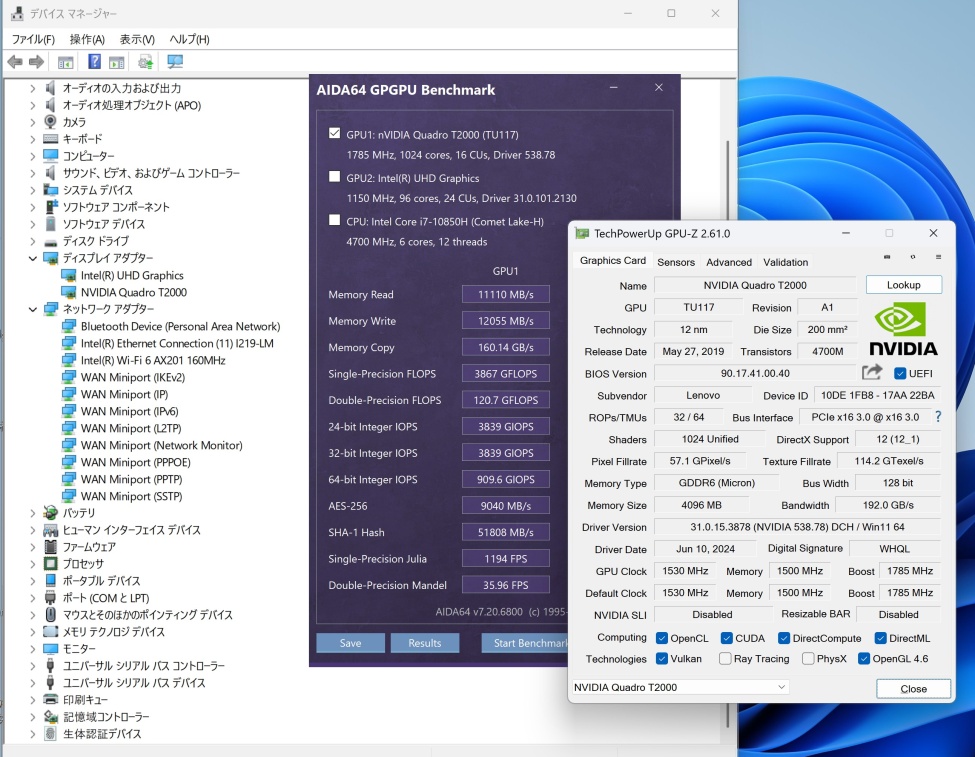Click the GPU-Z share BIOS arrow icon
Image resolution: width=975 pixels, height=757 pixels.
(x=872, y=372)
